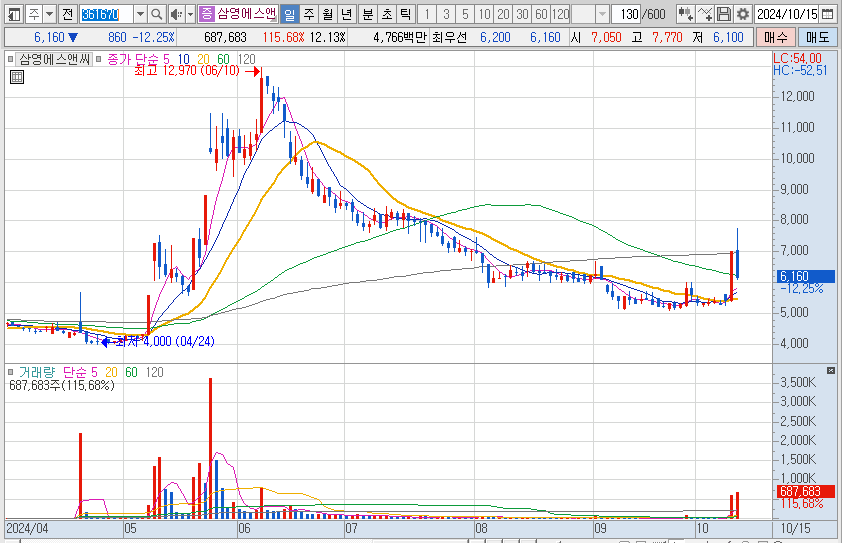Click the small box before 삼영에스앤씨 legend
842x543 pixels.
[10, 59]
